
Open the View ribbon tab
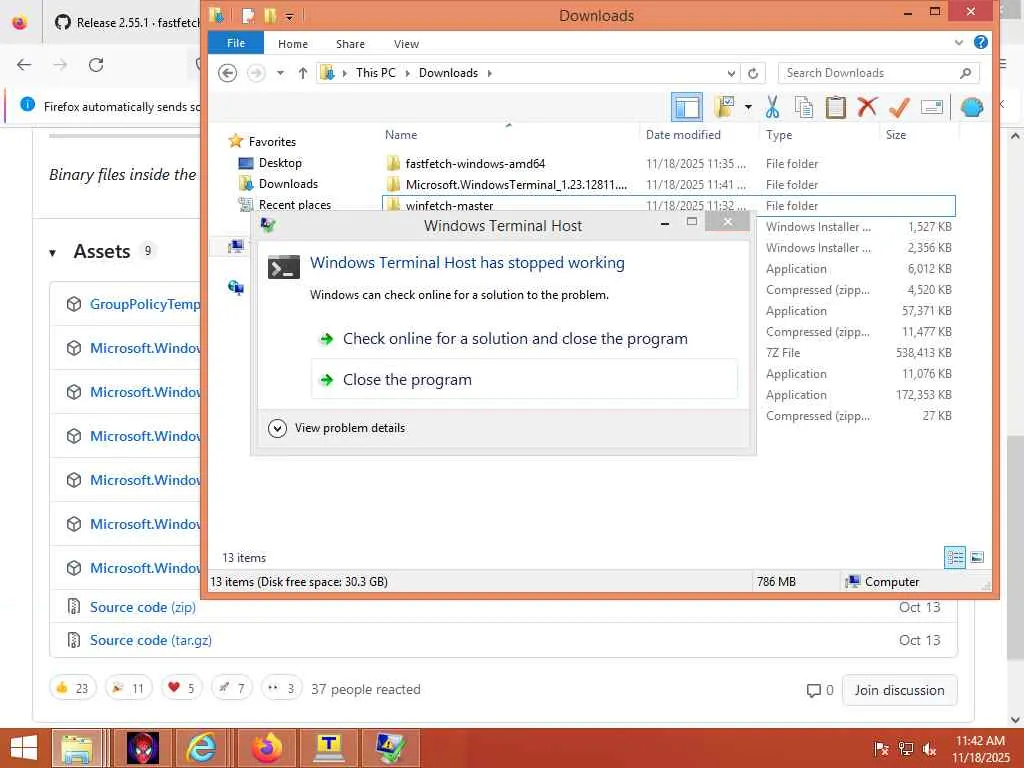pyautogui.click(x=406, y=44)
